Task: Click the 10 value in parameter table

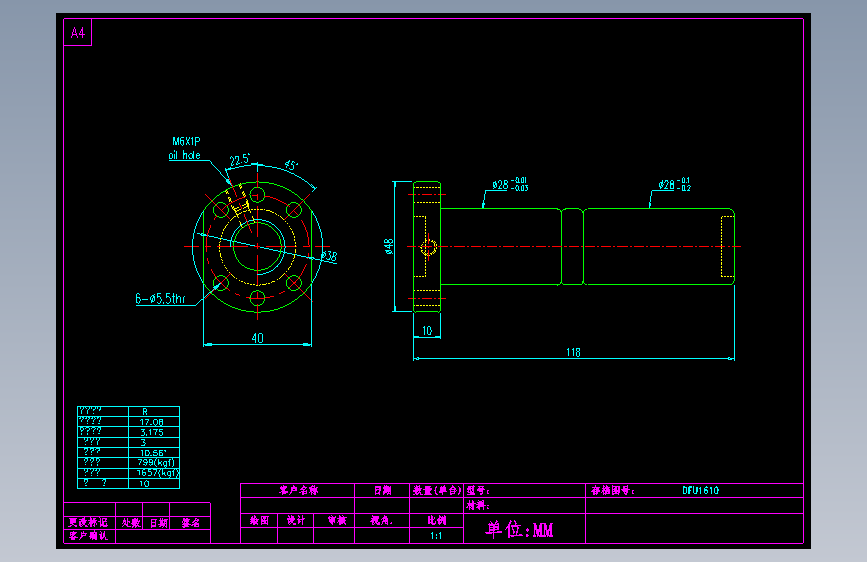Action: pos(144,483)
